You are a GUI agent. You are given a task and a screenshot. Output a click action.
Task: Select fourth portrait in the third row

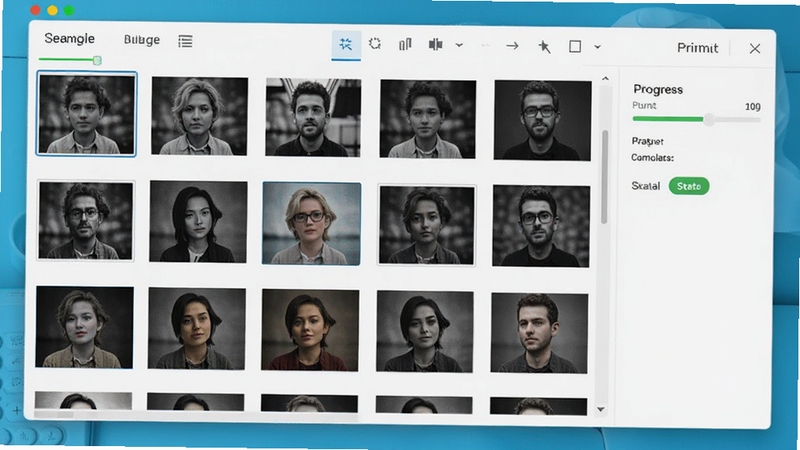(424, 332)
